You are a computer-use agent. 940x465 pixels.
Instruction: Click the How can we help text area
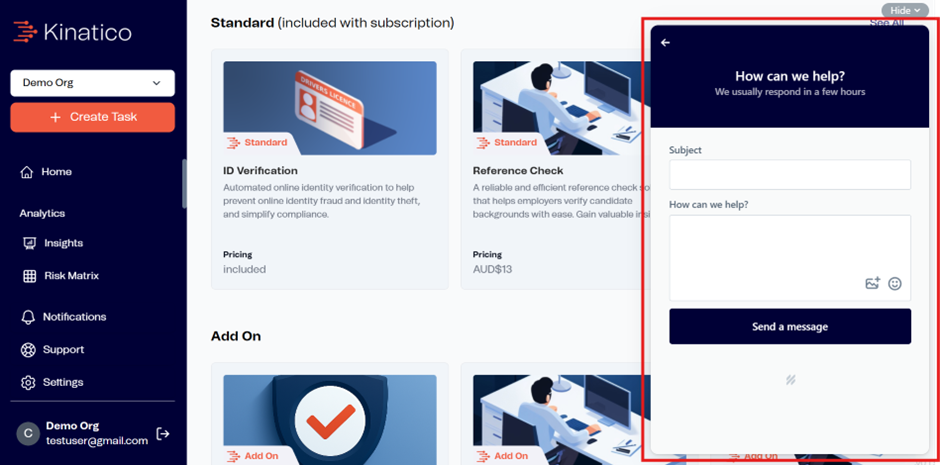pos(790,258)
